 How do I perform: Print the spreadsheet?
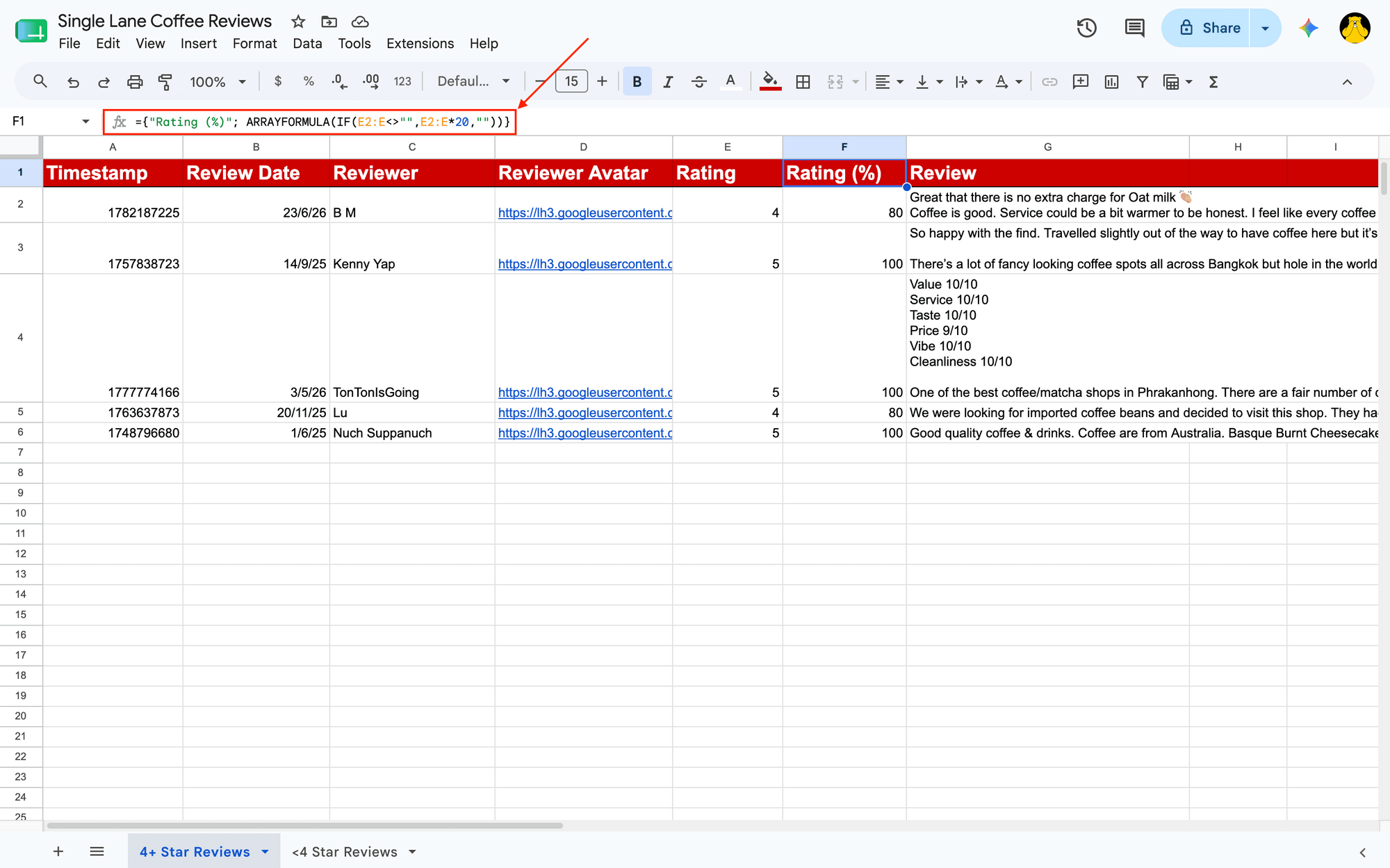click(x=135, y=82)
